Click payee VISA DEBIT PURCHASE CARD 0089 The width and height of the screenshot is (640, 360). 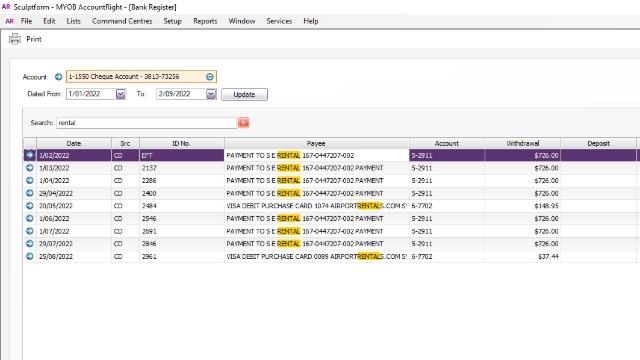[x=316, y=256]
